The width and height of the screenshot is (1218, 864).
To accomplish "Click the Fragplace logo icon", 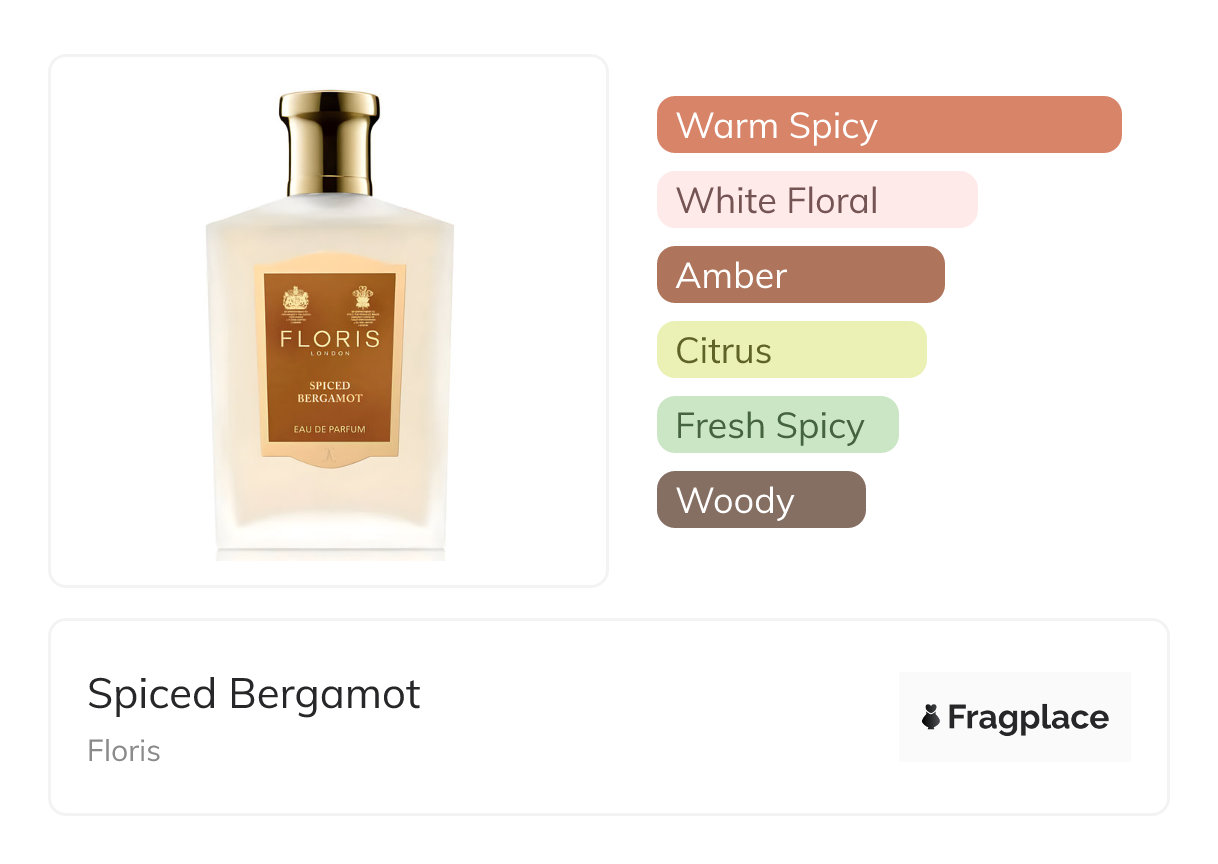I will 931,717.
